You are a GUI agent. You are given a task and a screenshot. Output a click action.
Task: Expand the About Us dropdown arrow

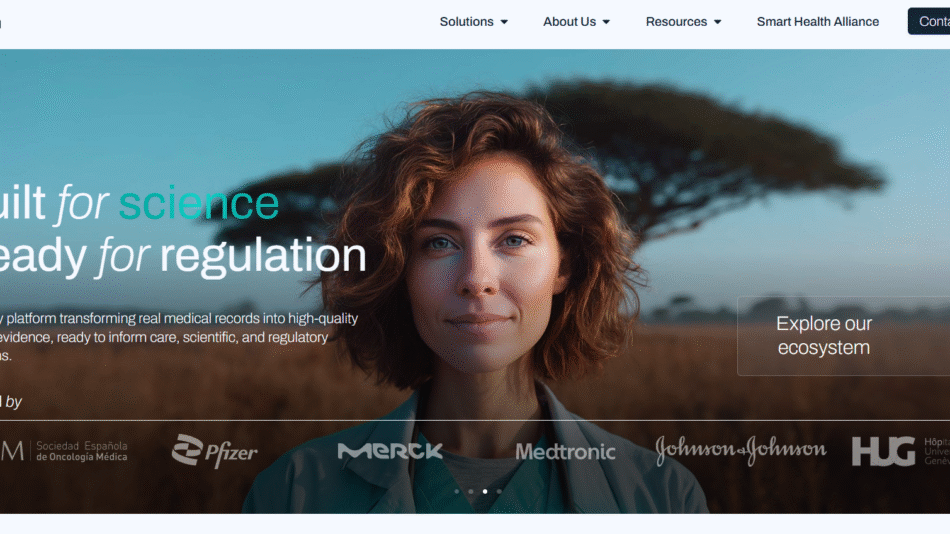606,22
